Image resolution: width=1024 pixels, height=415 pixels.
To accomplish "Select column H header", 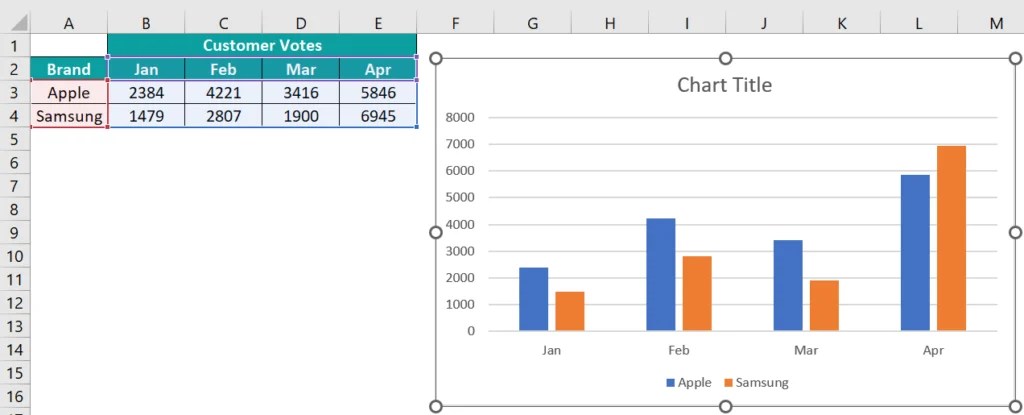I will [x=610, y=24].
